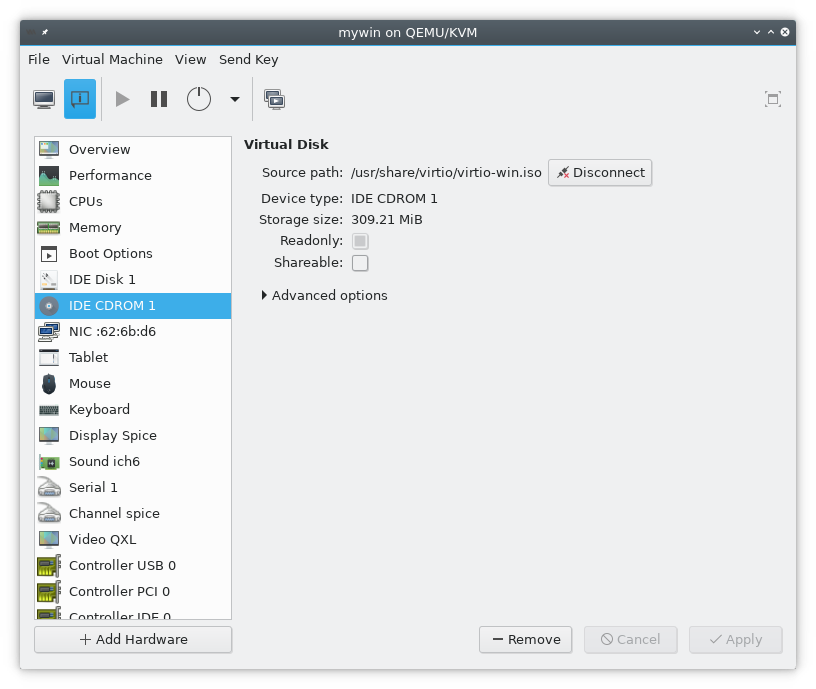Open the Virtual Machine menu

click(x=112, y=60)
